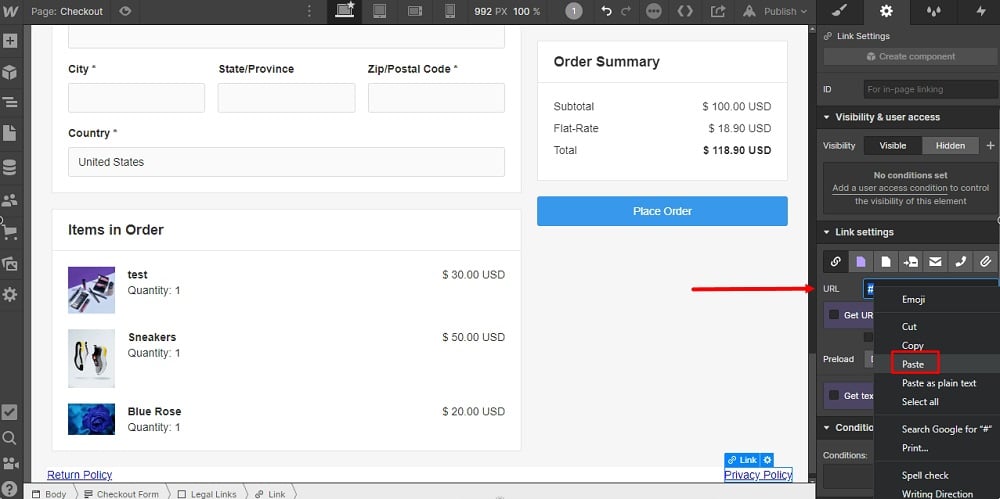Open the Components cube panel
Image resolution: width=1000 pixels, height=499 pixels.
[x=10, y=72]
